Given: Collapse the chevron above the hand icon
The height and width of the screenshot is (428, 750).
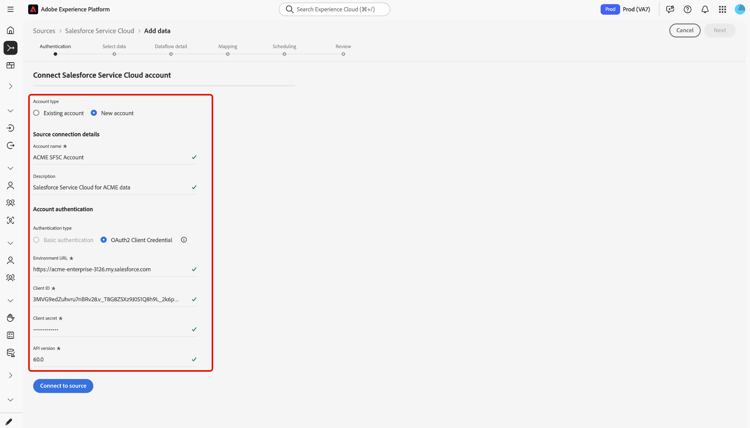Looking at the screenshot, I should 10,301.
